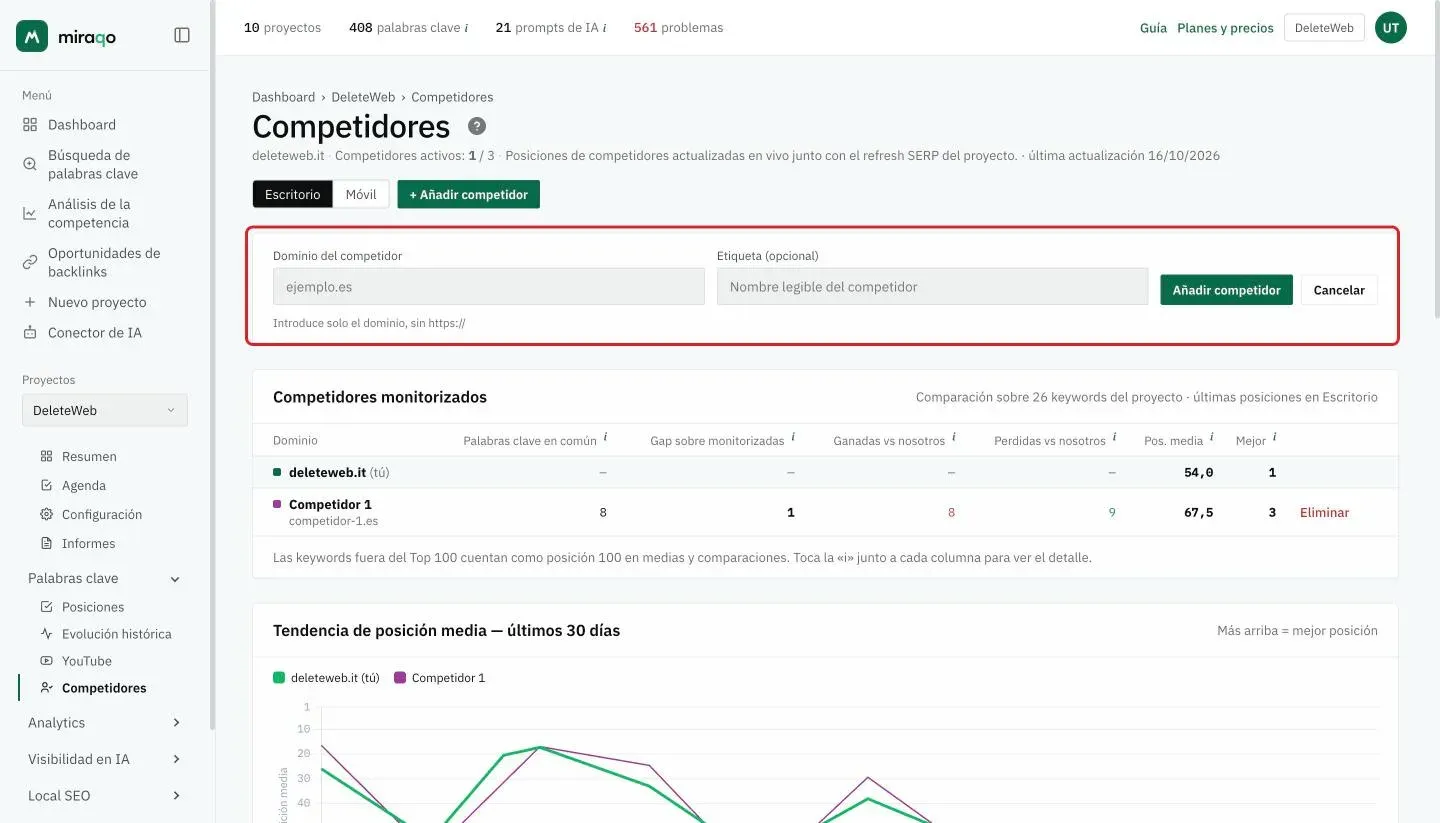Viewport: 1440px width, 823px height.
Task: Click the miraqo logo icon
Action: coord(32,36)
